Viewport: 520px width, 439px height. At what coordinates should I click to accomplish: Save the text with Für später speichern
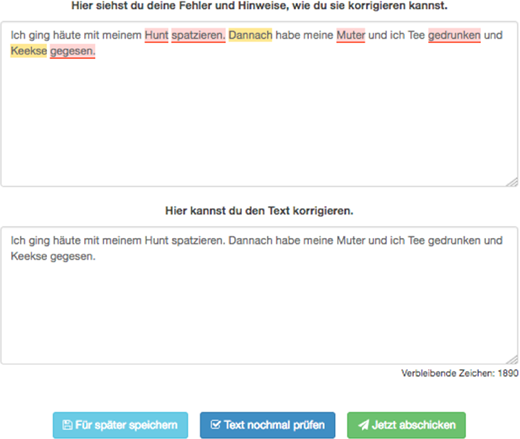(120, 425)
